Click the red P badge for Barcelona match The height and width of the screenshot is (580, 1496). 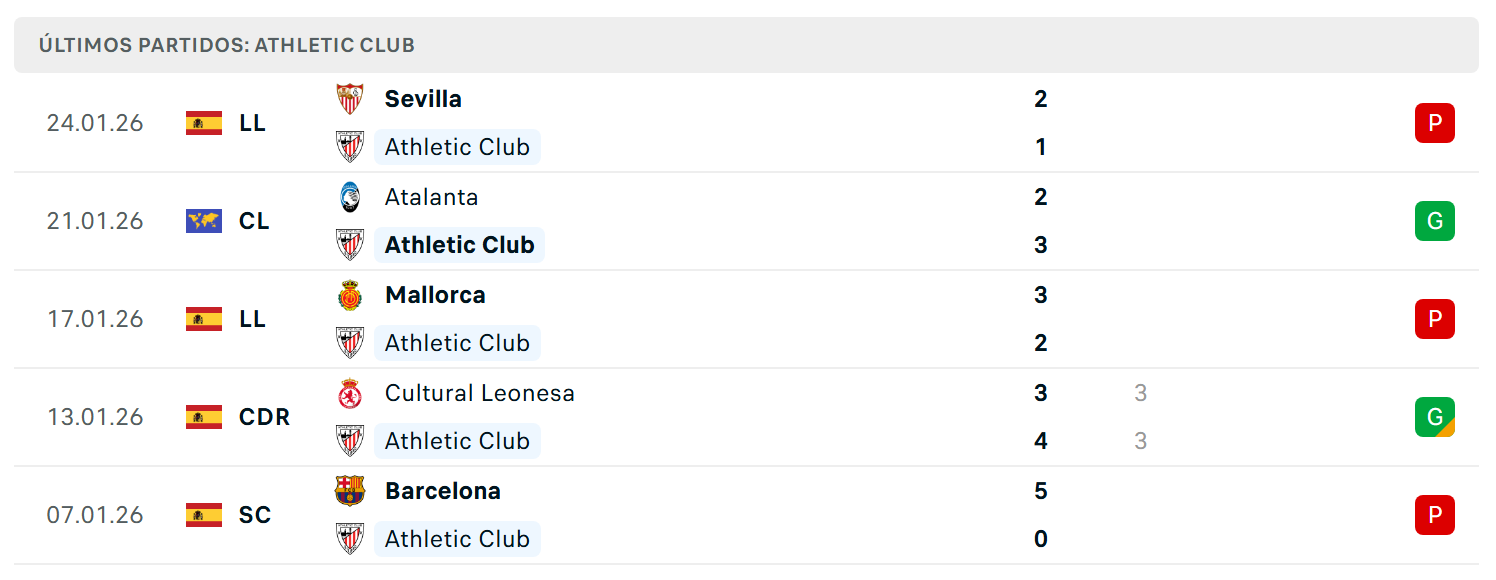[1435, 515]
